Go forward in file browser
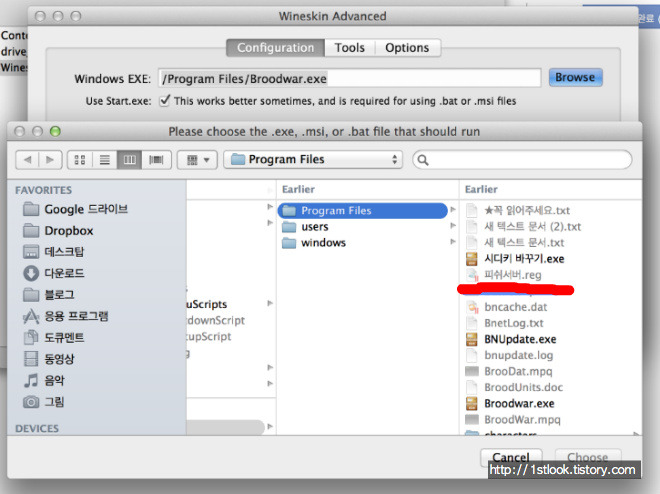The height and width of the screenshot is (494, 660). pyautogui.click(x=50, y=160)
